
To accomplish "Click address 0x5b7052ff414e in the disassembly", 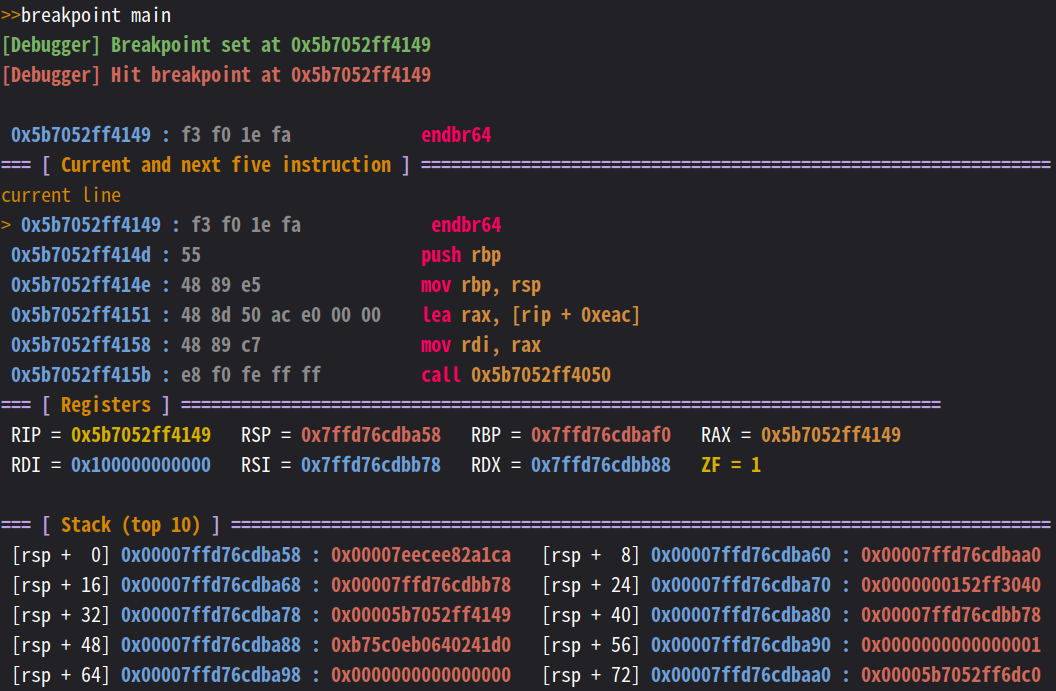I will coord(81,286).
